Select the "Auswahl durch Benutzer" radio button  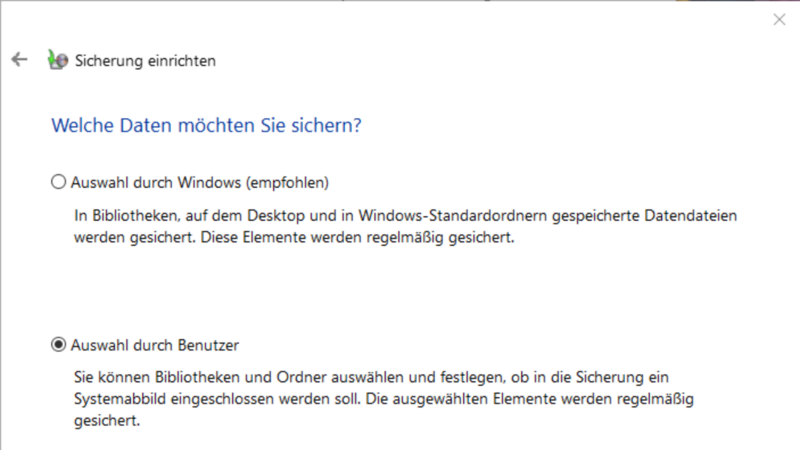click(x=57, y=345)
